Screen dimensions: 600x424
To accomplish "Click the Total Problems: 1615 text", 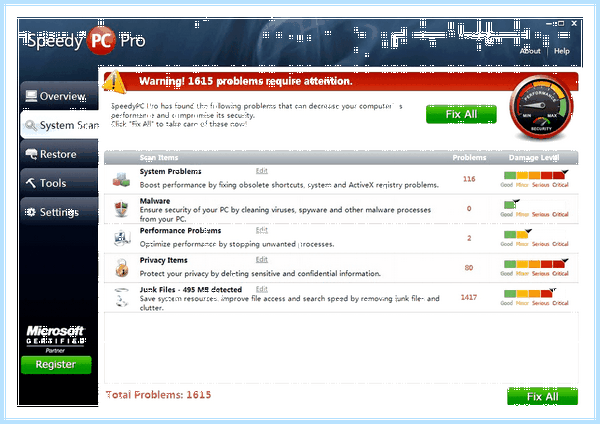I will 158,395.
